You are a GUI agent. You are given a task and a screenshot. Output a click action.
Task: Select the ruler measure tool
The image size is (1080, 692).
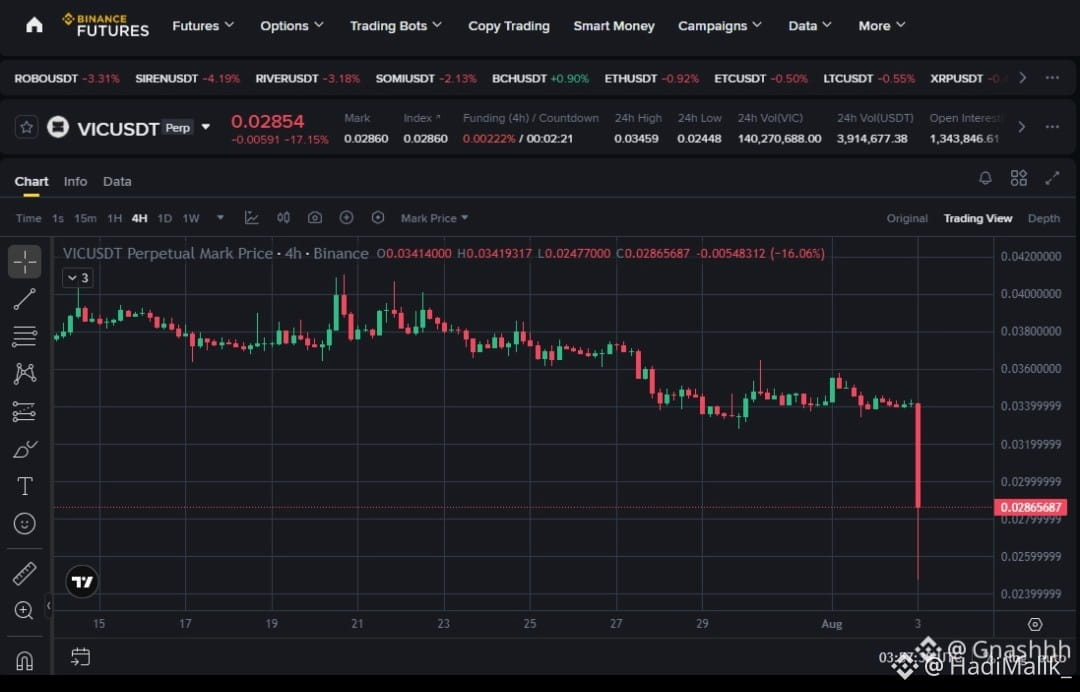pos(25,574)
